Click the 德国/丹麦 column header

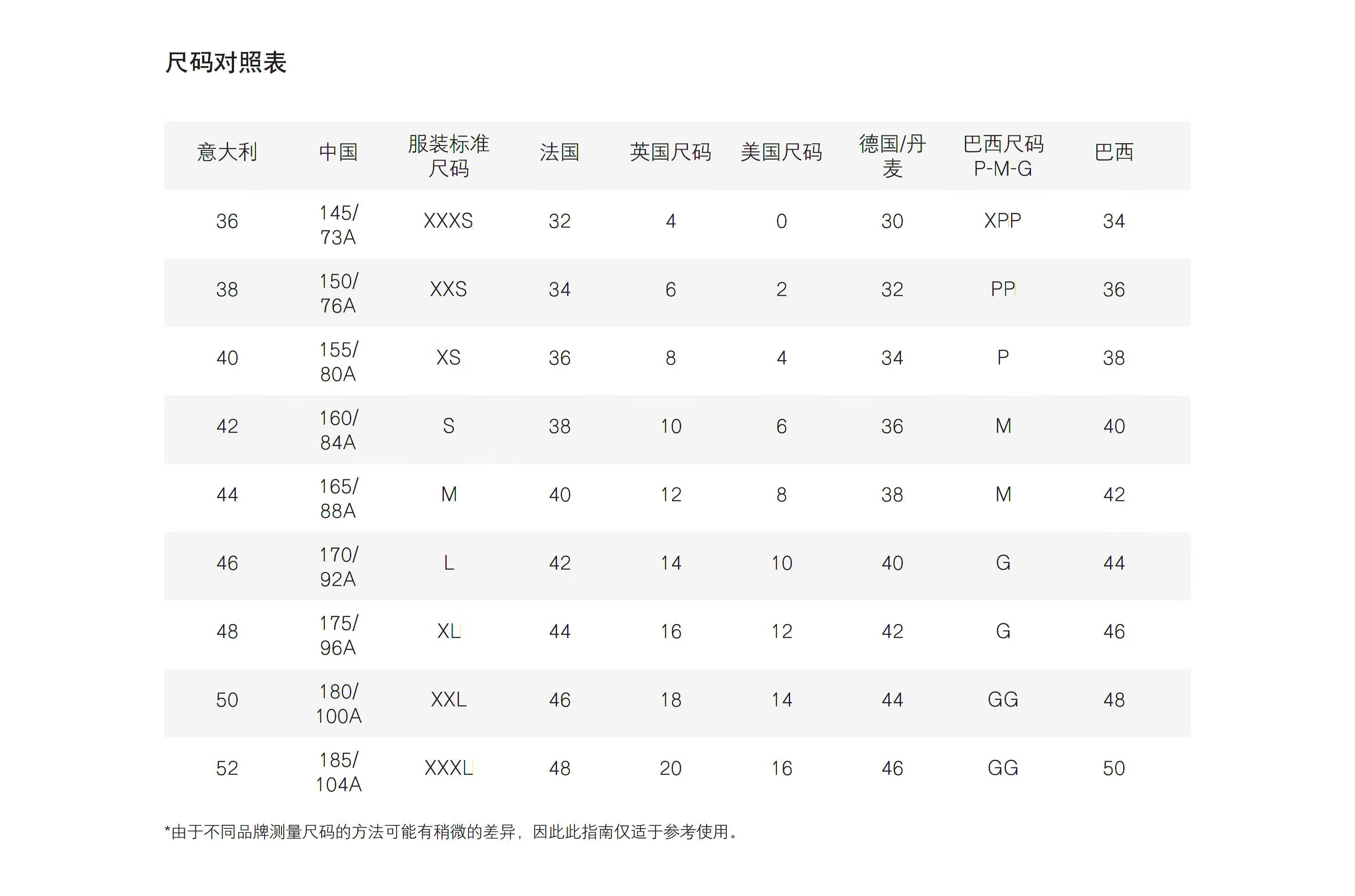pyautogui.click(x=892, y=156)
